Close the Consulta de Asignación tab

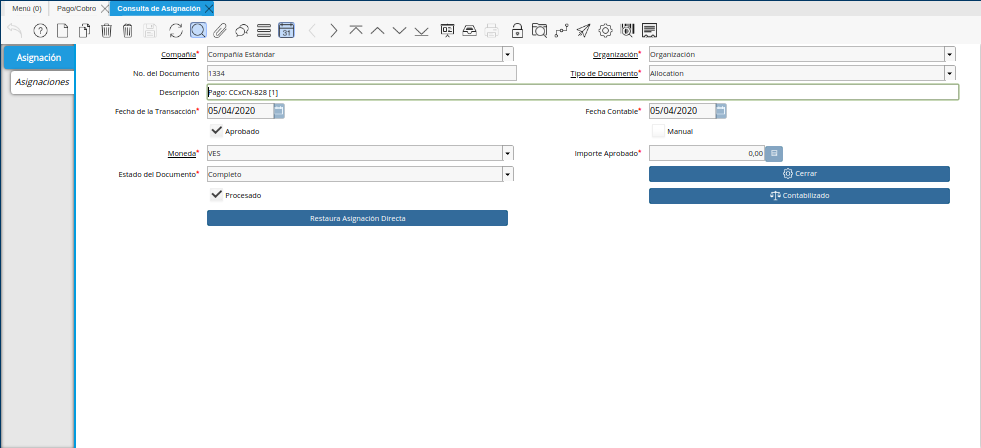(x=209, y=8)
